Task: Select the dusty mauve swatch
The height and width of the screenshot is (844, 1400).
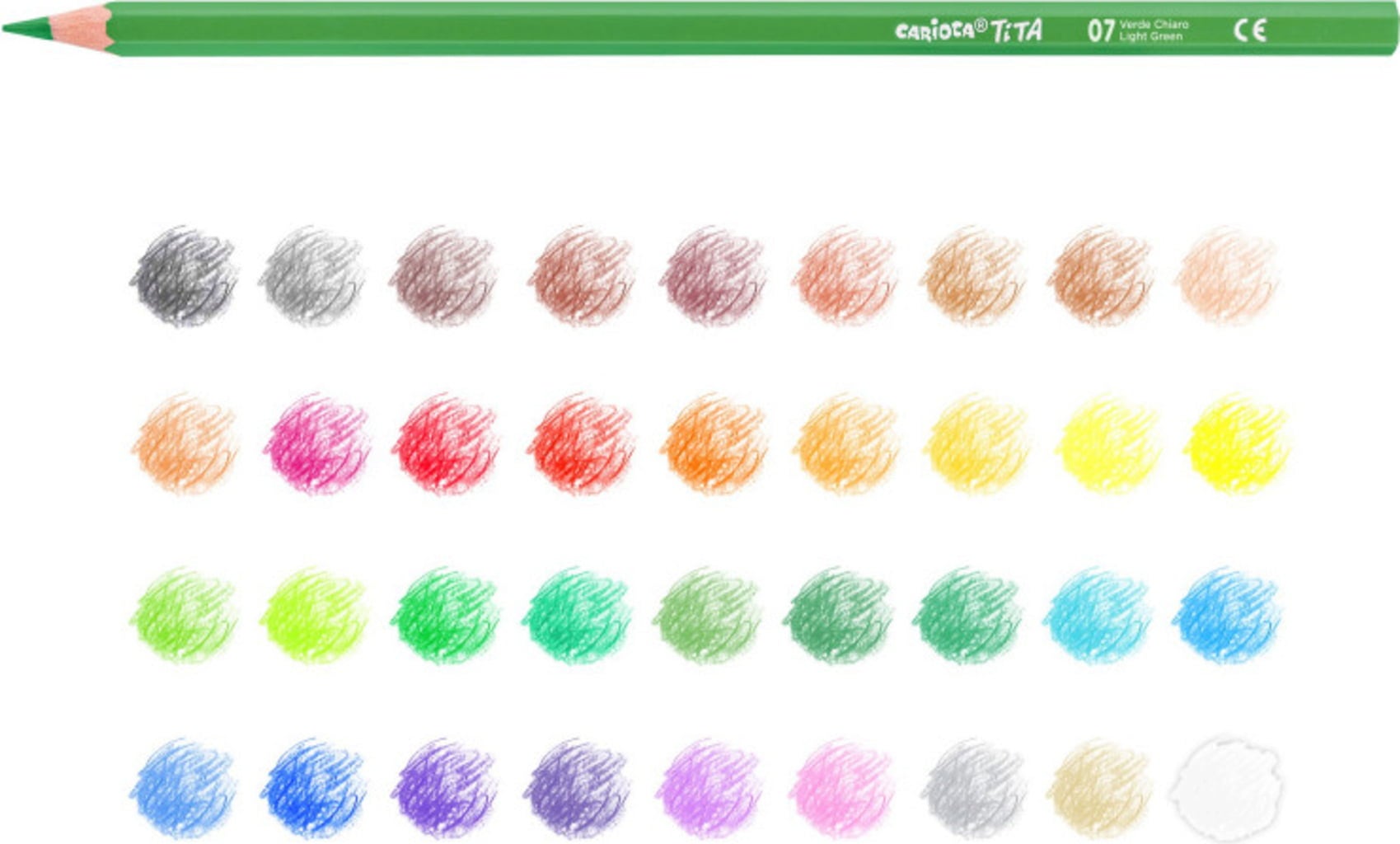Action: point(712,276)
